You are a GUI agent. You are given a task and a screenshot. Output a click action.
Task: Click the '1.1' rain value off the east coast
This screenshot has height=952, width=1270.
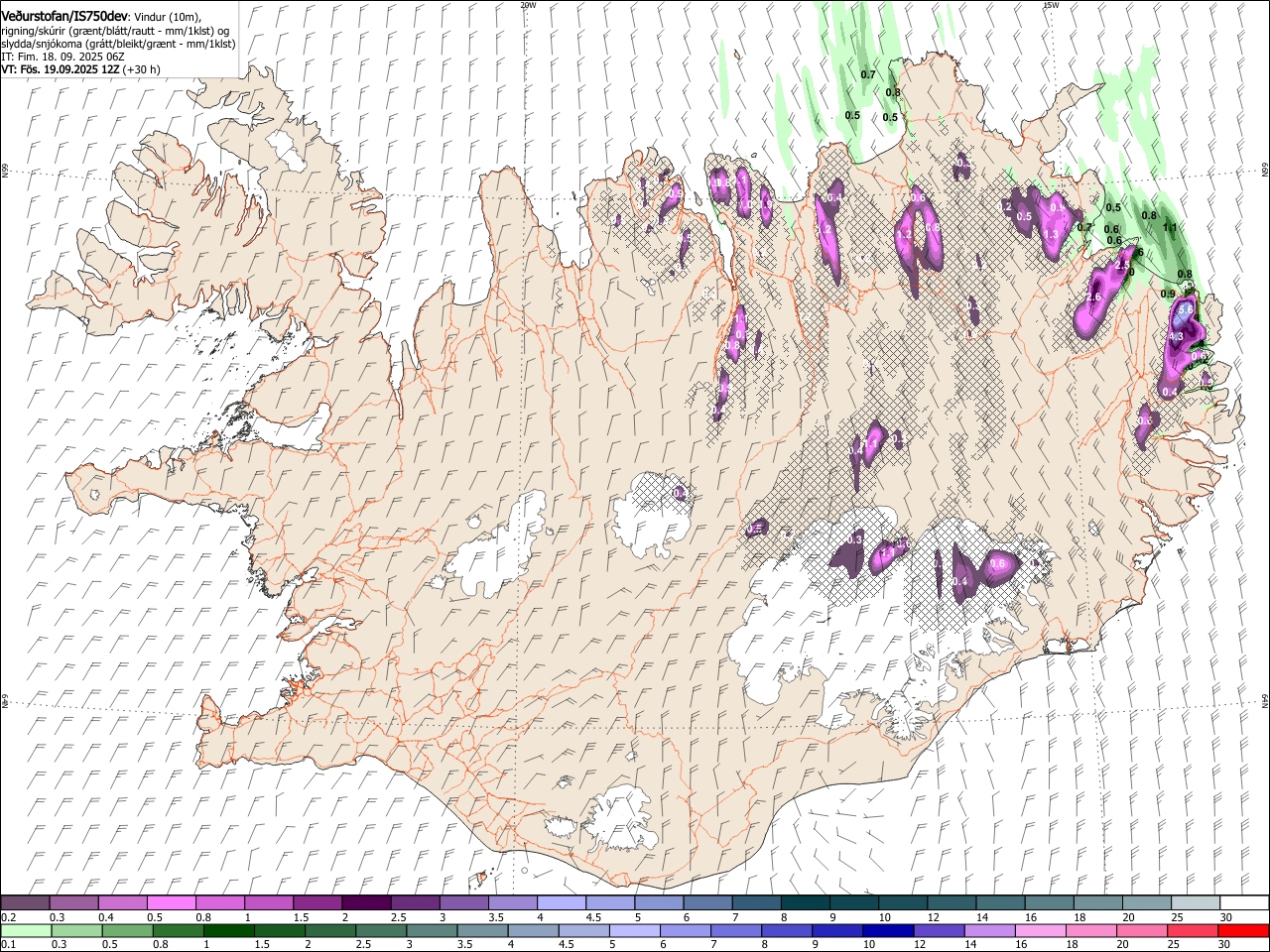pyautogui.click(x=1170, y=227)
